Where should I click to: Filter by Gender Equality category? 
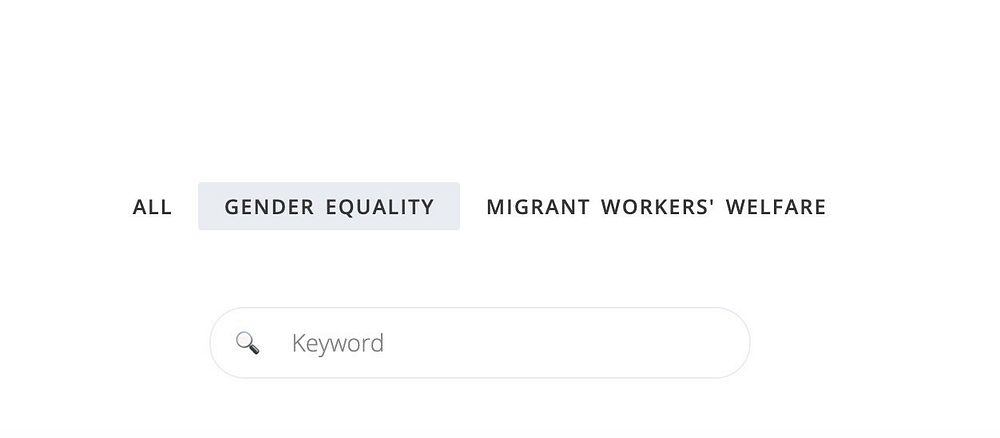(x=329, y=207)
